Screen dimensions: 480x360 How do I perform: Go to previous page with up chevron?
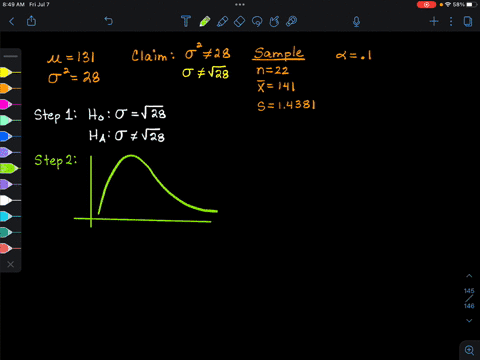pos(469,276)
